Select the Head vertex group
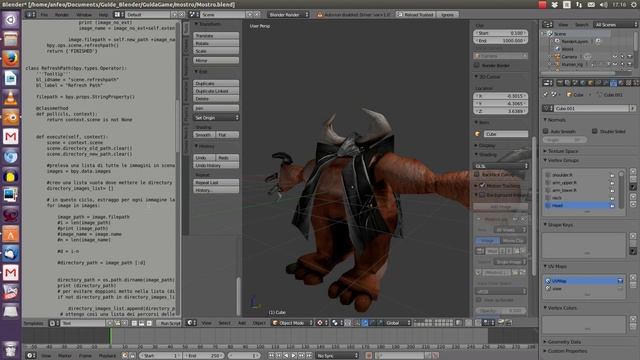640x360 pixels. tap(580, 206)
